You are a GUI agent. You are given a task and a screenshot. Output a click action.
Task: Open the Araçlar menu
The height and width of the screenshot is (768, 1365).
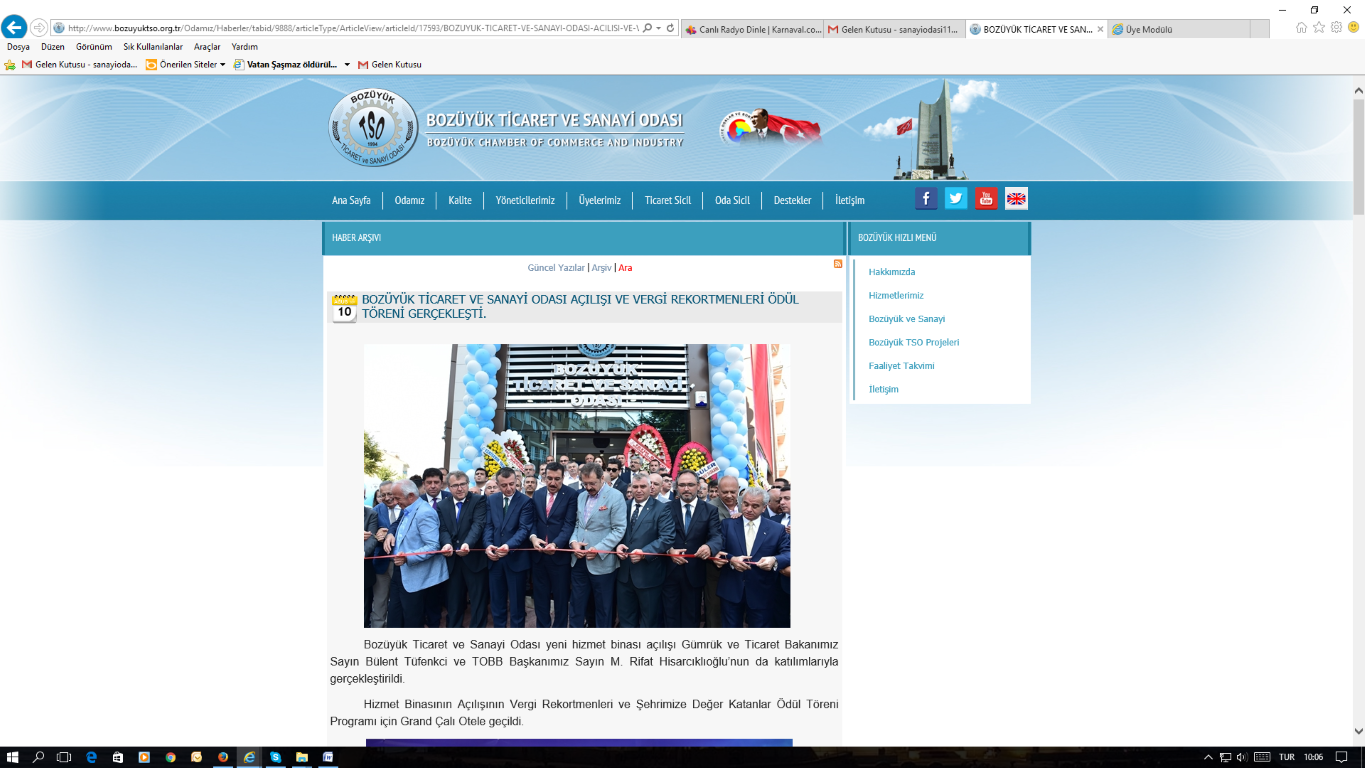[x=207, y=47]
